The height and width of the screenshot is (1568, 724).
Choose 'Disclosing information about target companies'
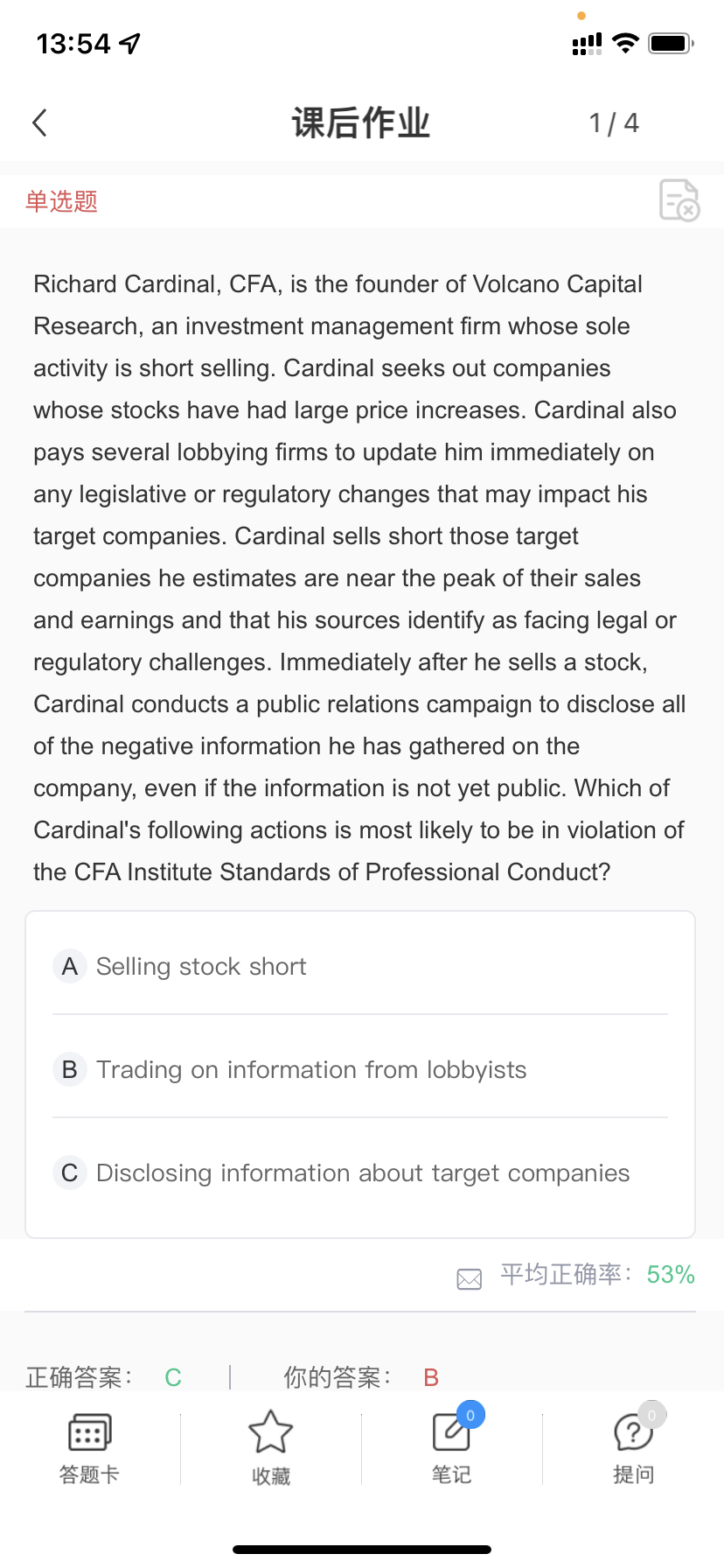tap(363, 1173)
